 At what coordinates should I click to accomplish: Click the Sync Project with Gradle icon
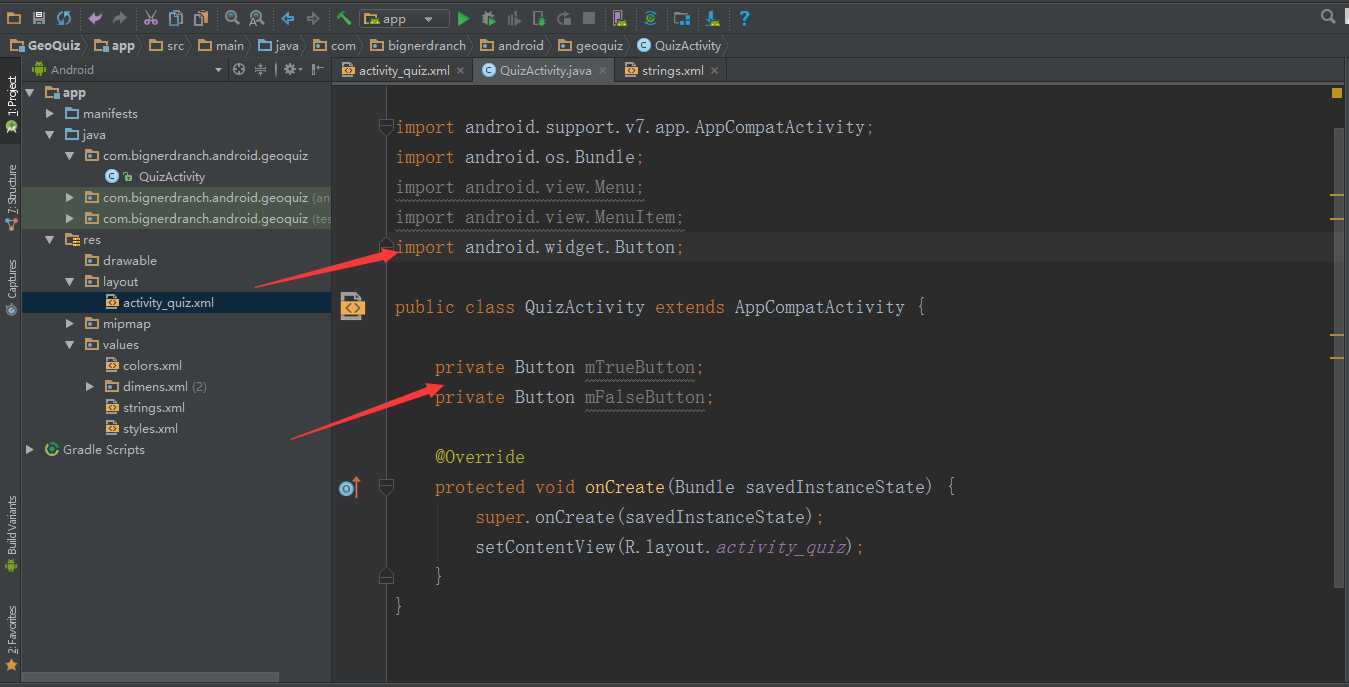(650, 18)
